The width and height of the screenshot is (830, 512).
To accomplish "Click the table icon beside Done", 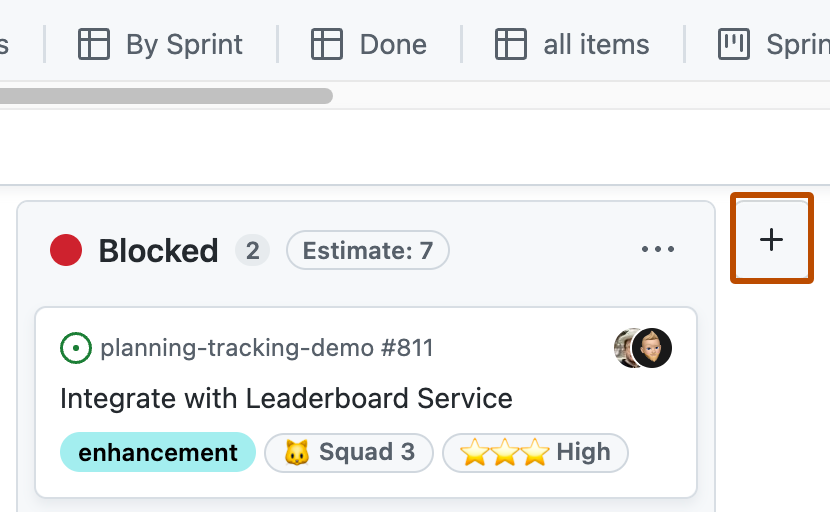I will (327, 44).
